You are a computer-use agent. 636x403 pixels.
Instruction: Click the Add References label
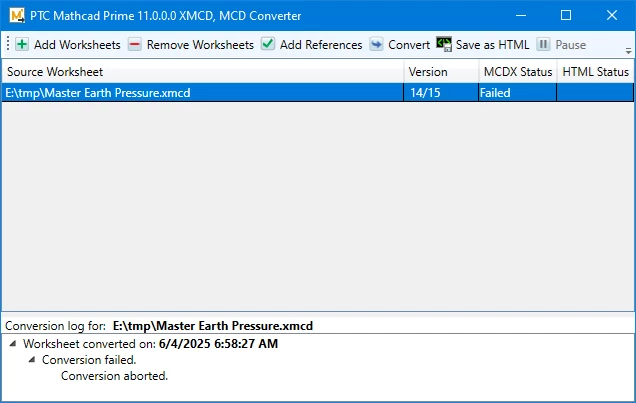click(321, 45)
